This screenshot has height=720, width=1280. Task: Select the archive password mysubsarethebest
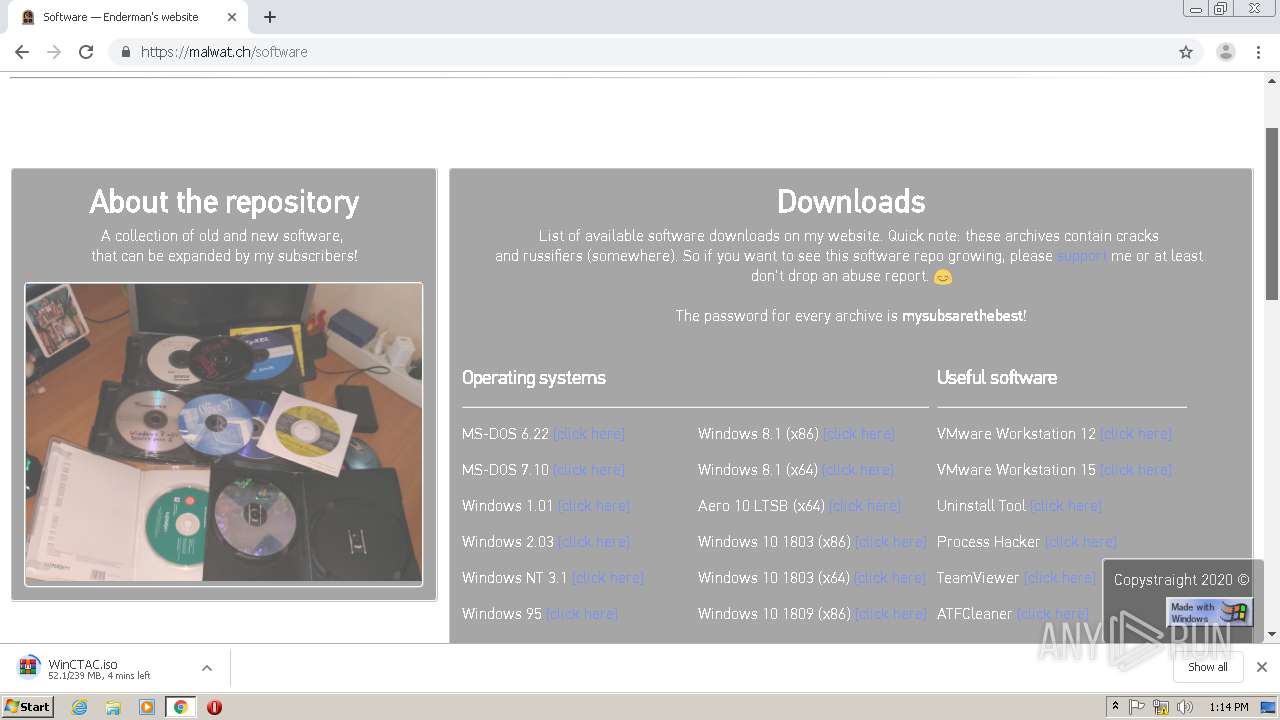(x=962, y=316)
